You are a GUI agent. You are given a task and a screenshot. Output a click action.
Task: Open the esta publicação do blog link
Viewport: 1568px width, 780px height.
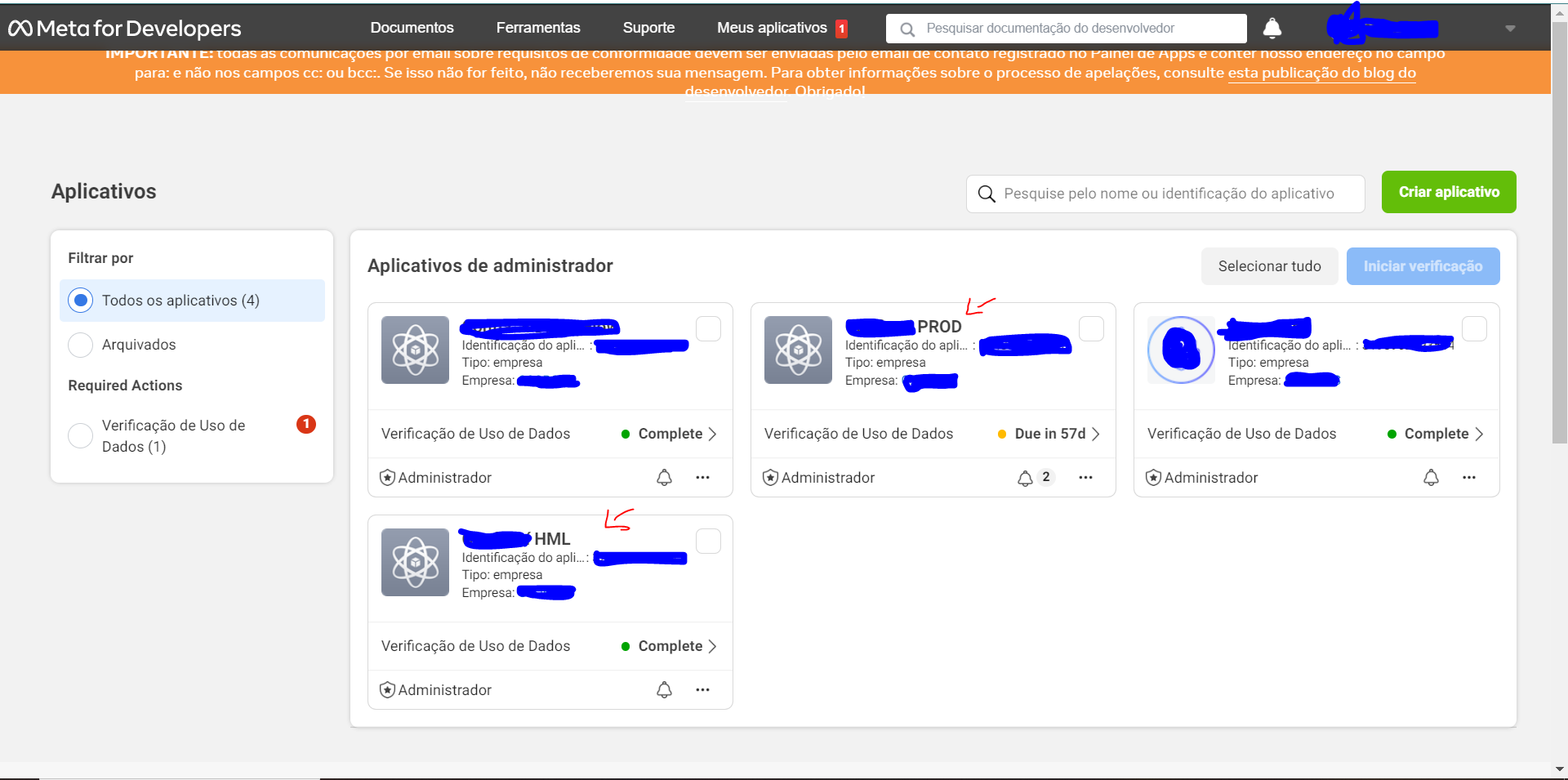pos(1321,73)
